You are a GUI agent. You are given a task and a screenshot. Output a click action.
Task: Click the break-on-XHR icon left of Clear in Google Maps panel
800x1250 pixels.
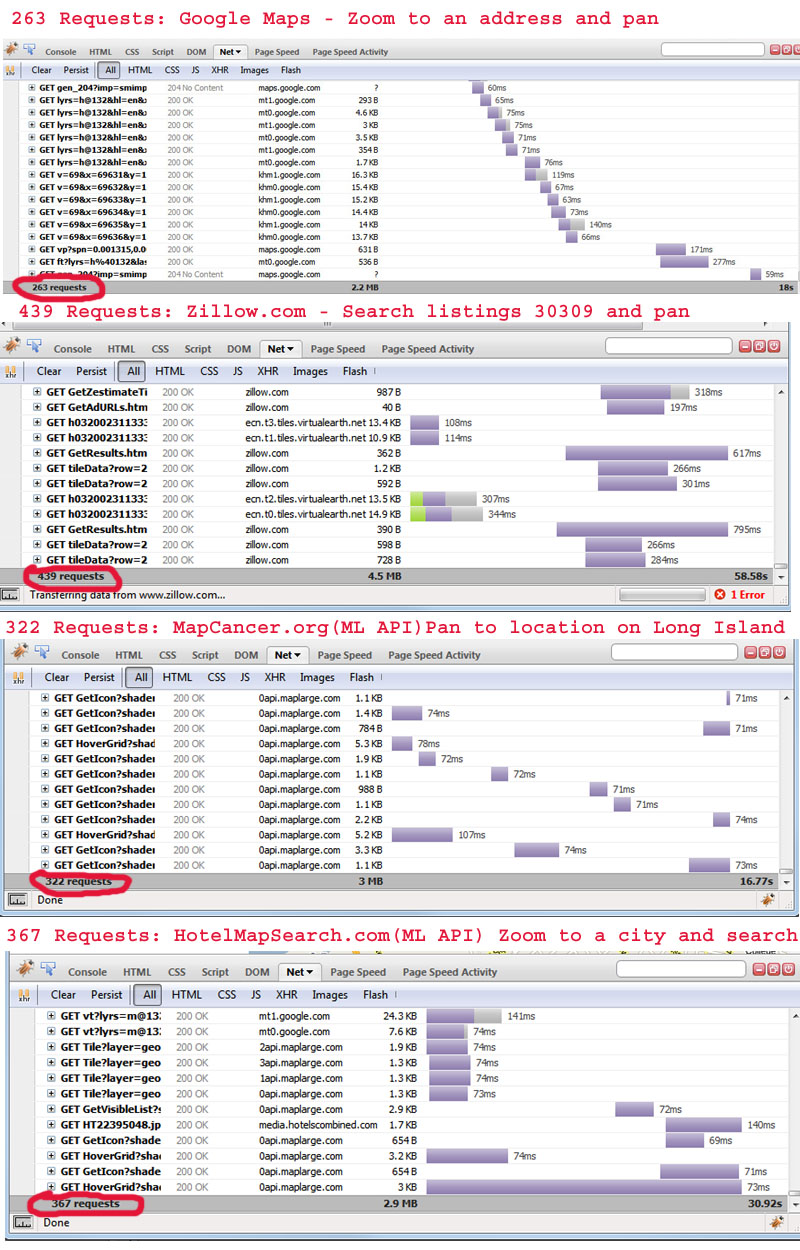11,71
